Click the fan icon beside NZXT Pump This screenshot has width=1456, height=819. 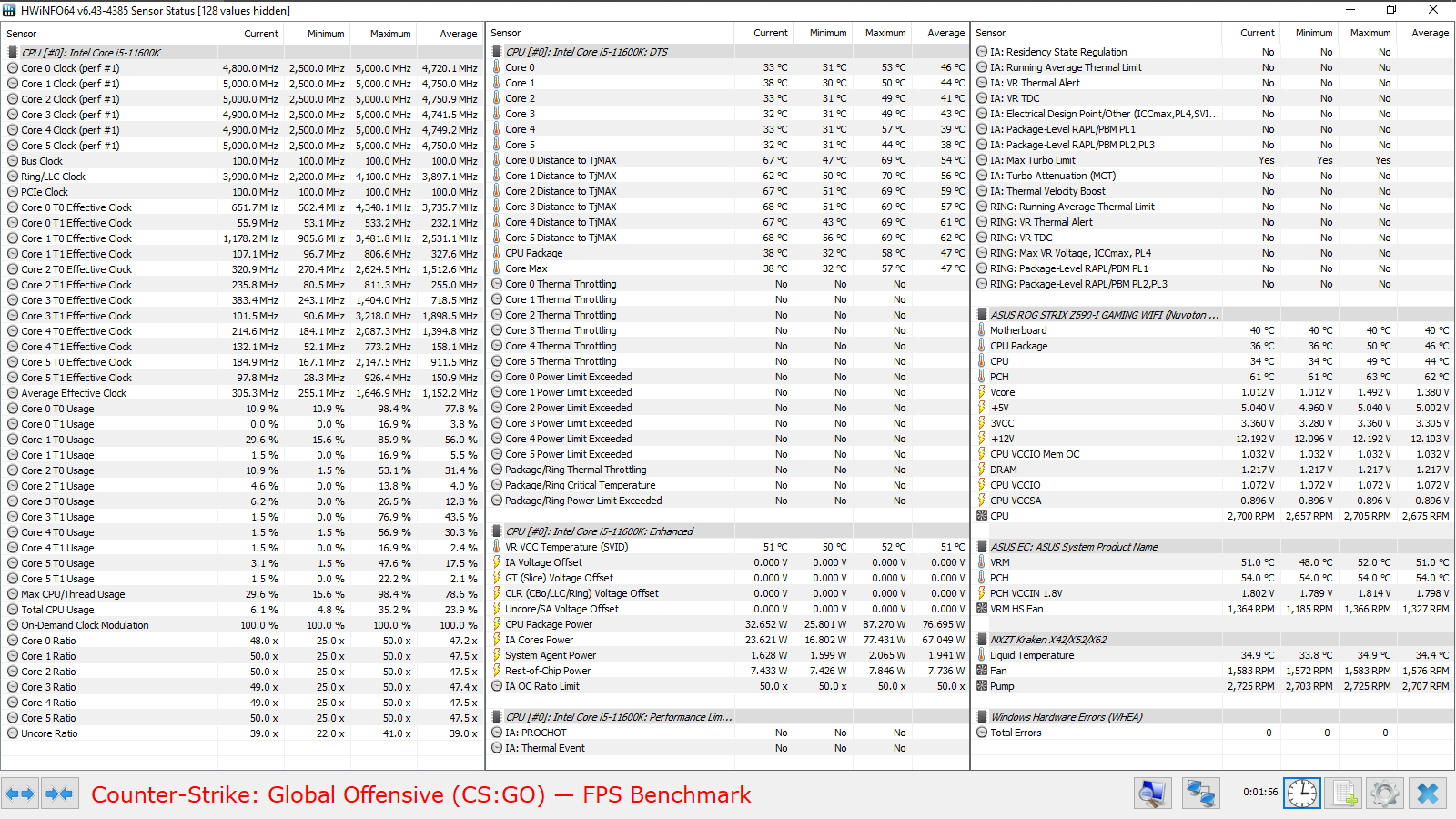982,686
